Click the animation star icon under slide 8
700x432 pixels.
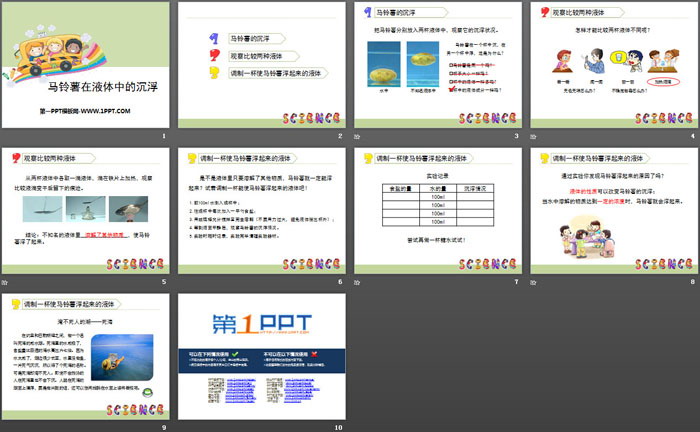(533, 282)
